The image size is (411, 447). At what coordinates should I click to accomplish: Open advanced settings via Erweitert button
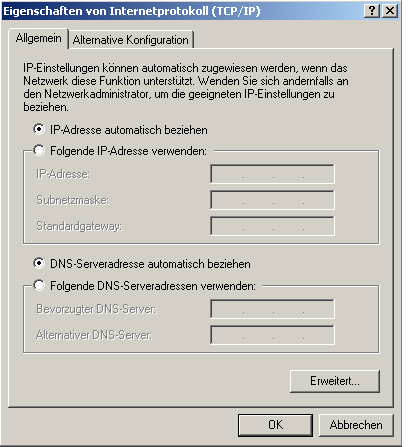pos(335,381)
